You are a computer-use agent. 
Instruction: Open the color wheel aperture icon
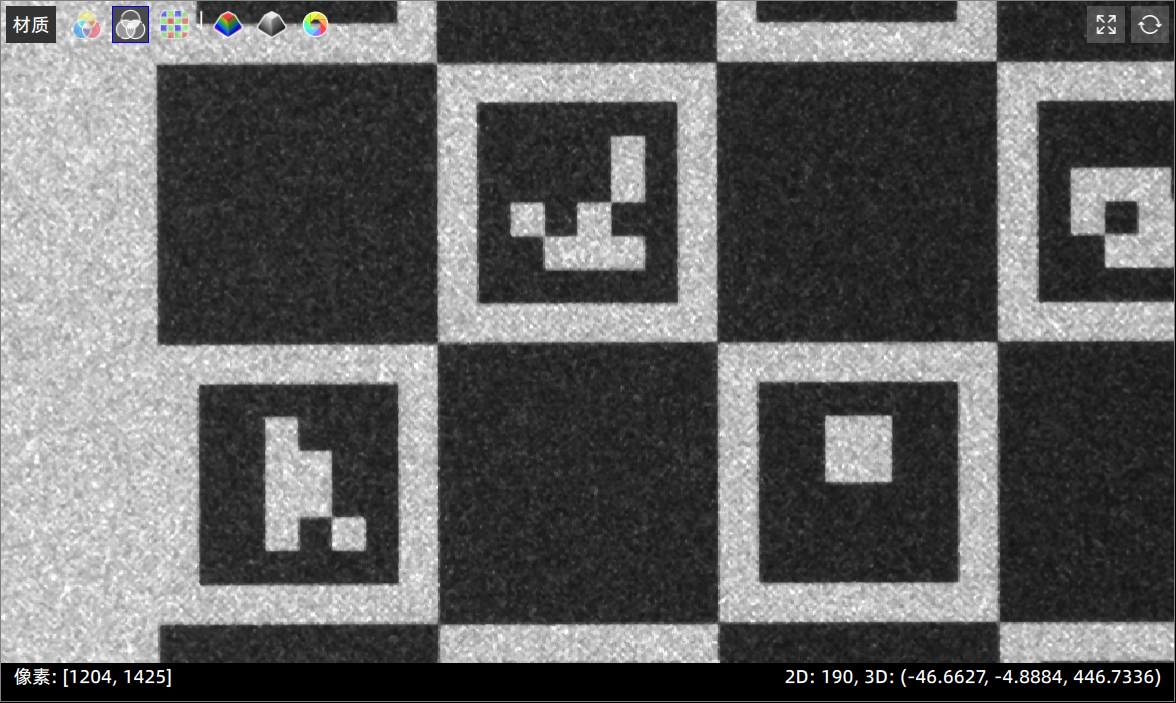(315, 25)
